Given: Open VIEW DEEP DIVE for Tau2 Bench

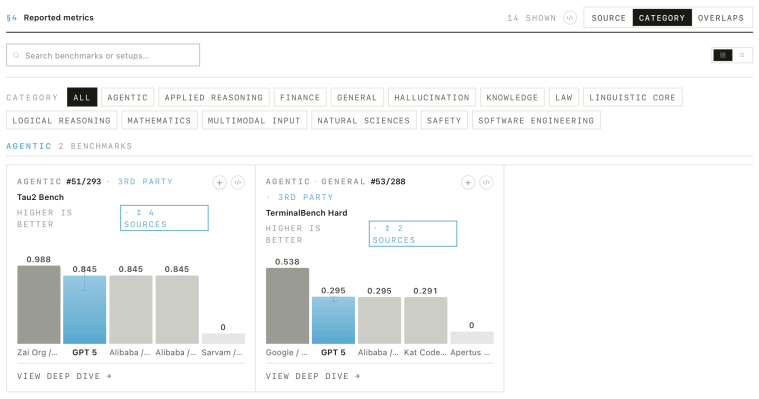Looking at the screenshot, I should tap(64, 376).
